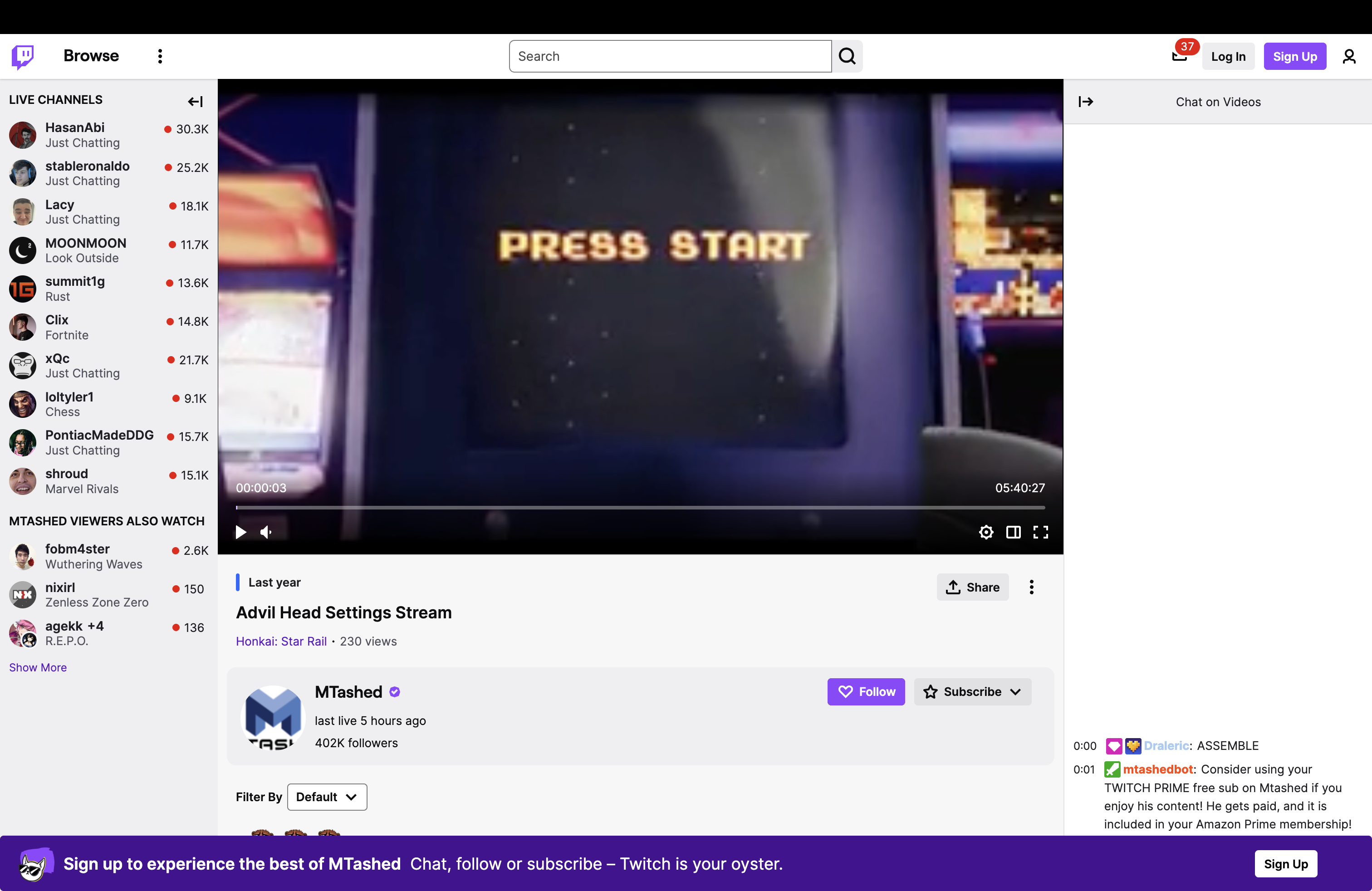Unmute the video volume
Image resolution: width=1372 pixels, height=891 pixels.
[x=266, y=531]
